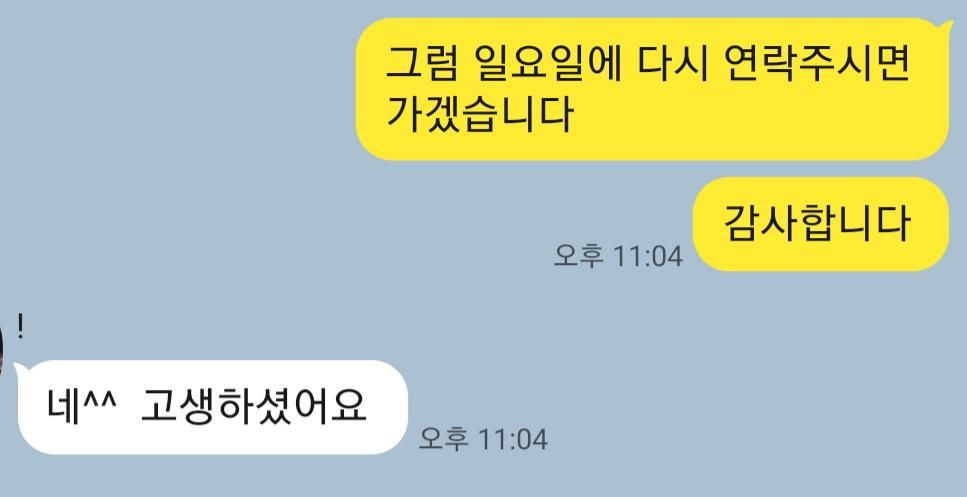Select the message starting with 그럼 일요일에
Screen dimensions: 967x497
(652, 89)
